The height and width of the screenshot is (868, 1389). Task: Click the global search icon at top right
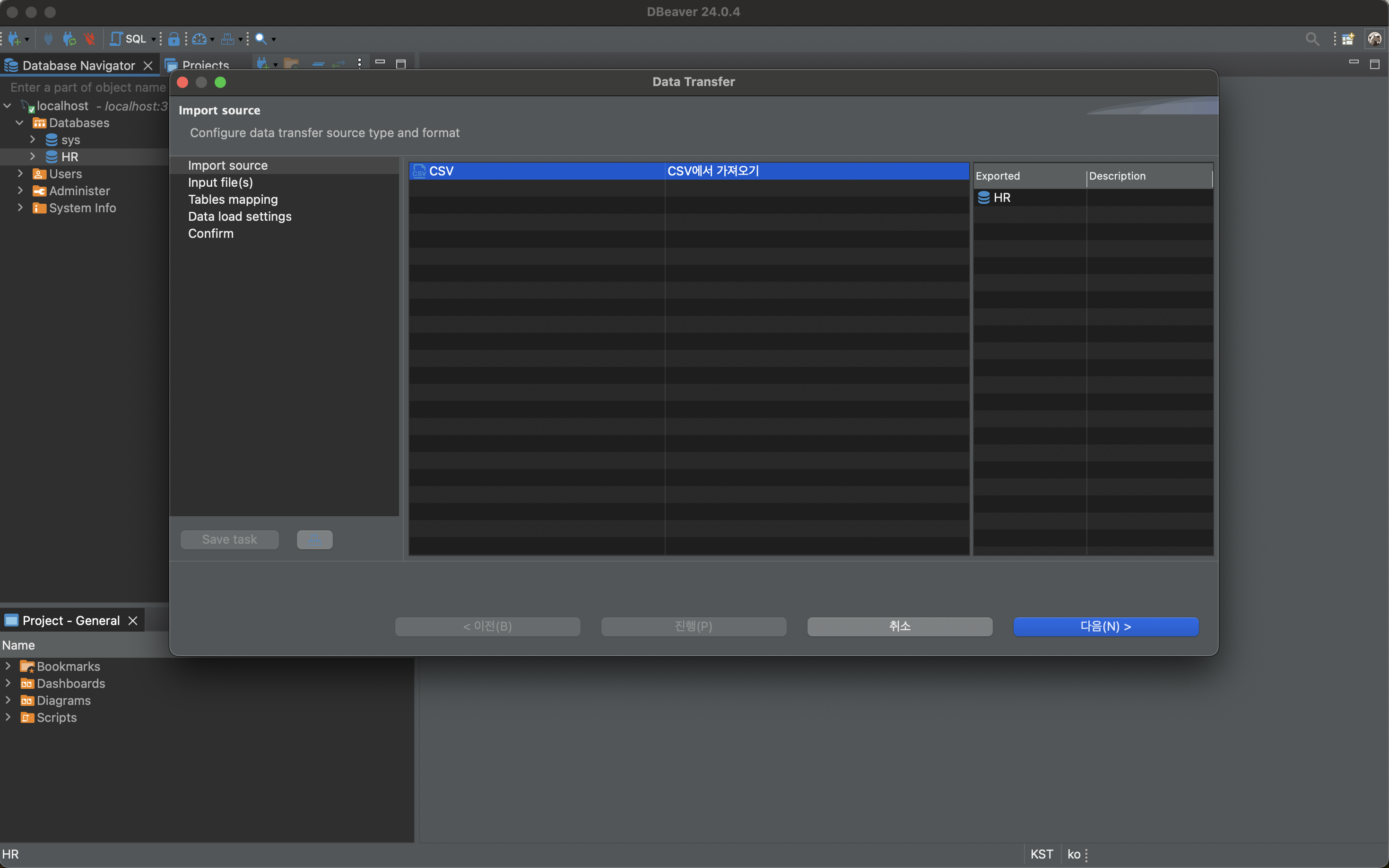pos(1311,39)
